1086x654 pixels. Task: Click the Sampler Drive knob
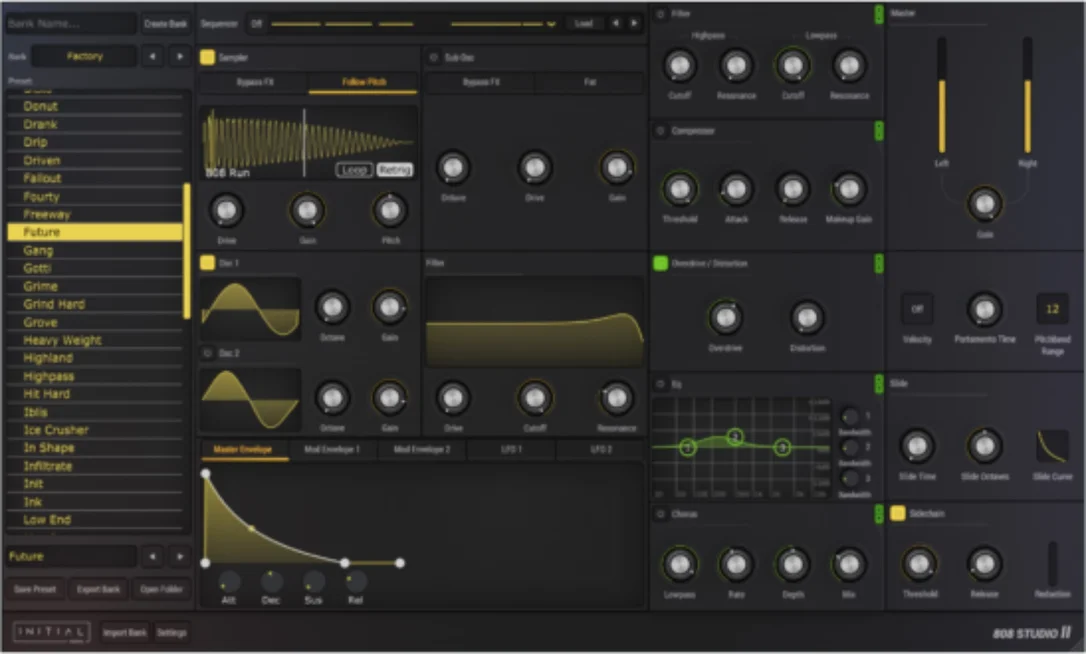(226, 211)
